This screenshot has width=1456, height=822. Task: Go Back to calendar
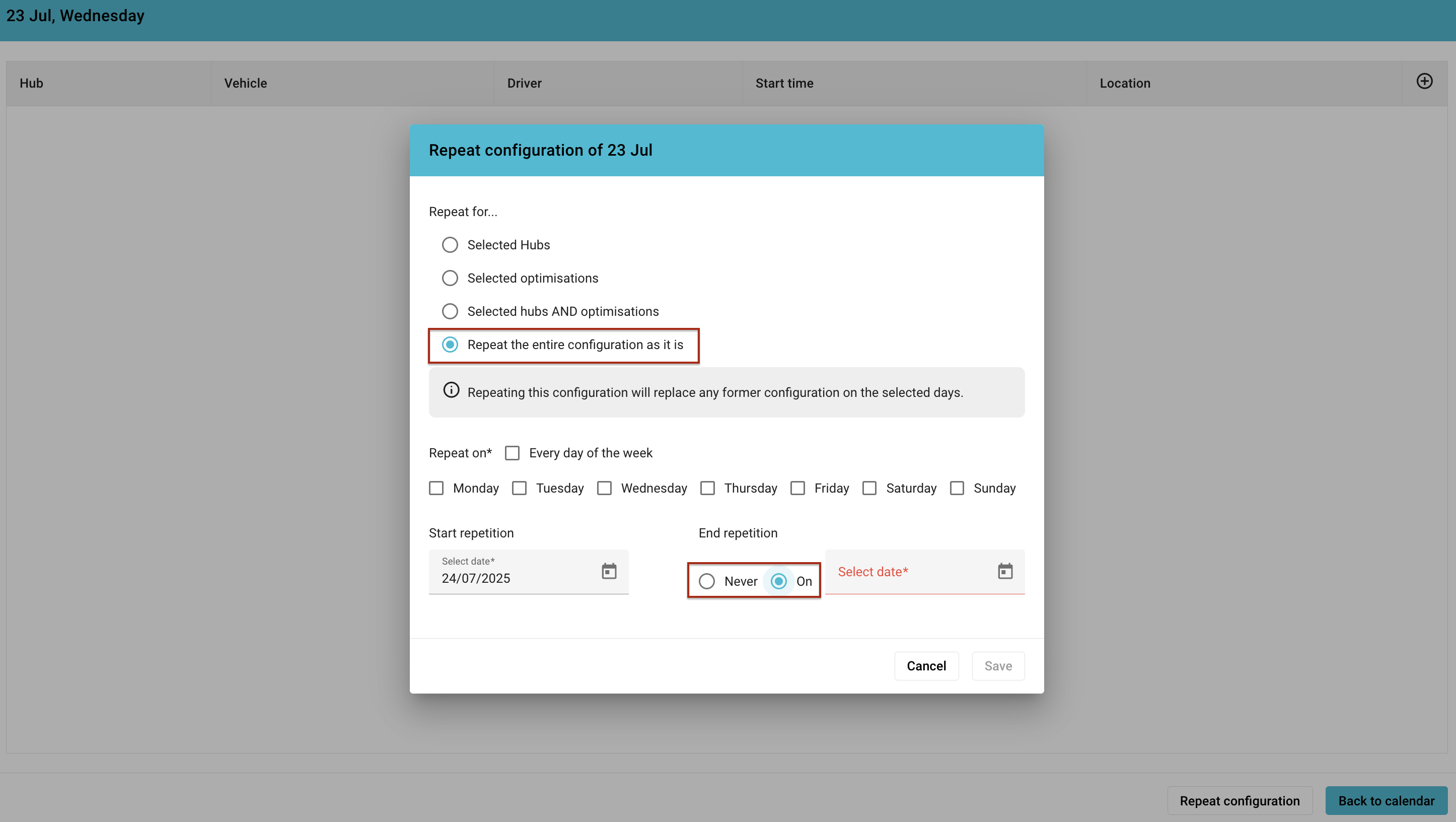point(1386,800)
